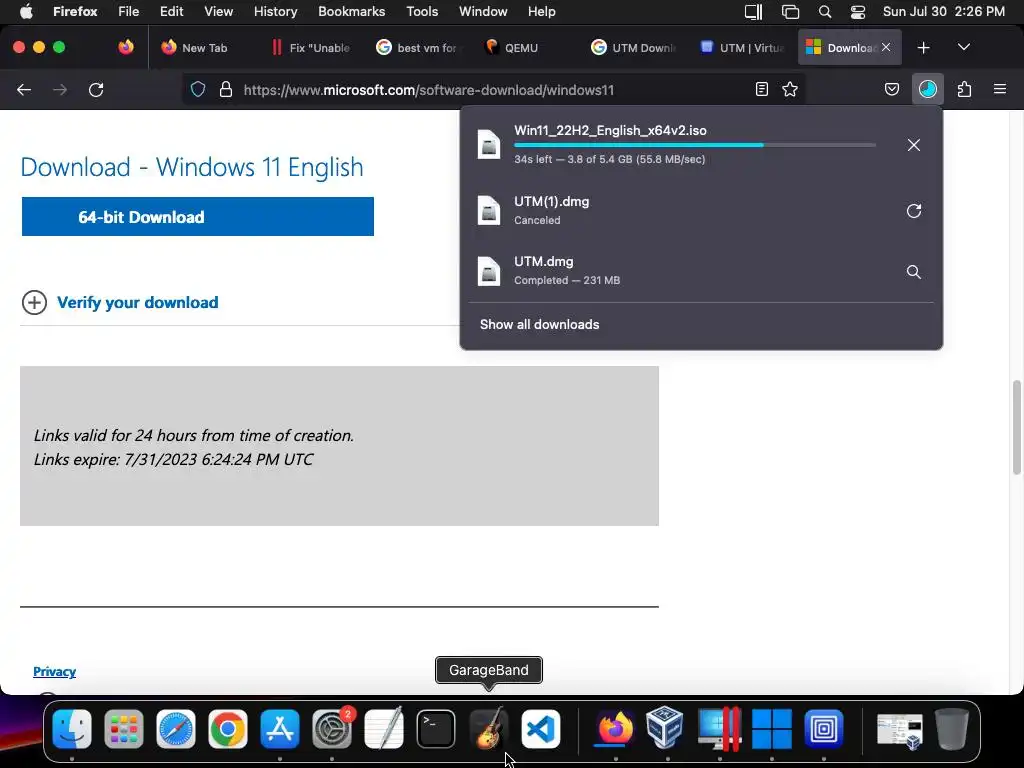Open the pinned Firefox tab
Image resolution: width=1024 pixels, height=768 pixels.
(126, 47)
